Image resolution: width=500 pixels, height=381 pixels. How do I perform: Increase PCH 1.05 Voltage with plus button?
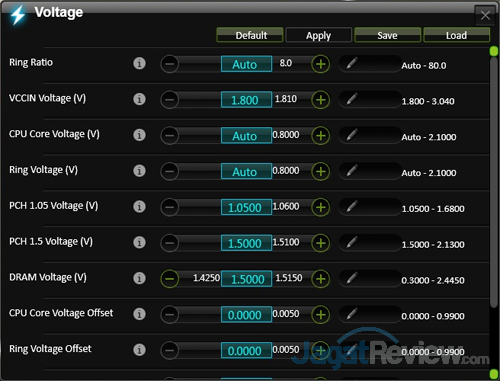click(321, 207)
